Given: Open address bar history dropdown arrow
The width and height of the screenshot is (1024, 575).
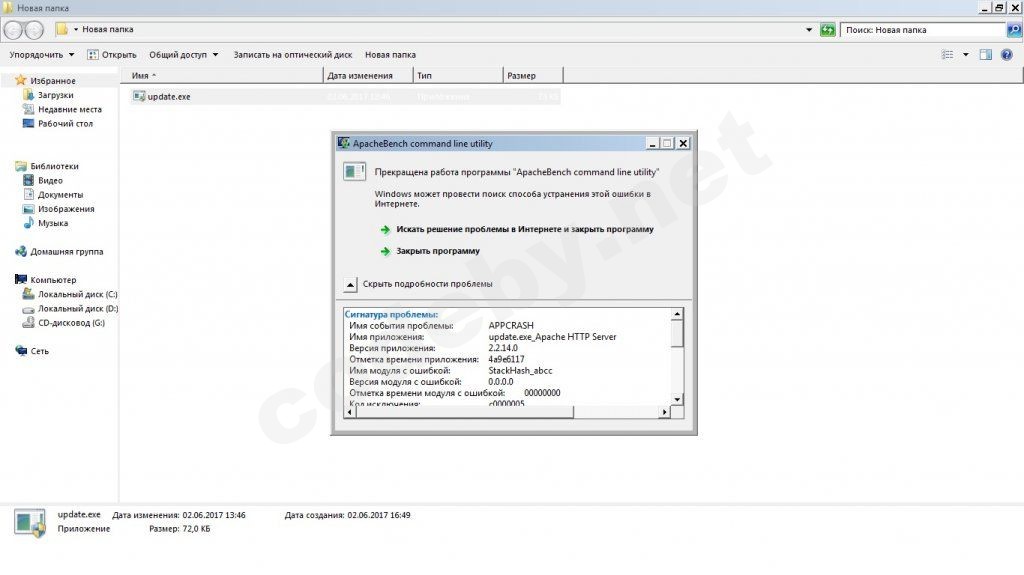Looking at the screenshot, I should click(x=809, y=29).
